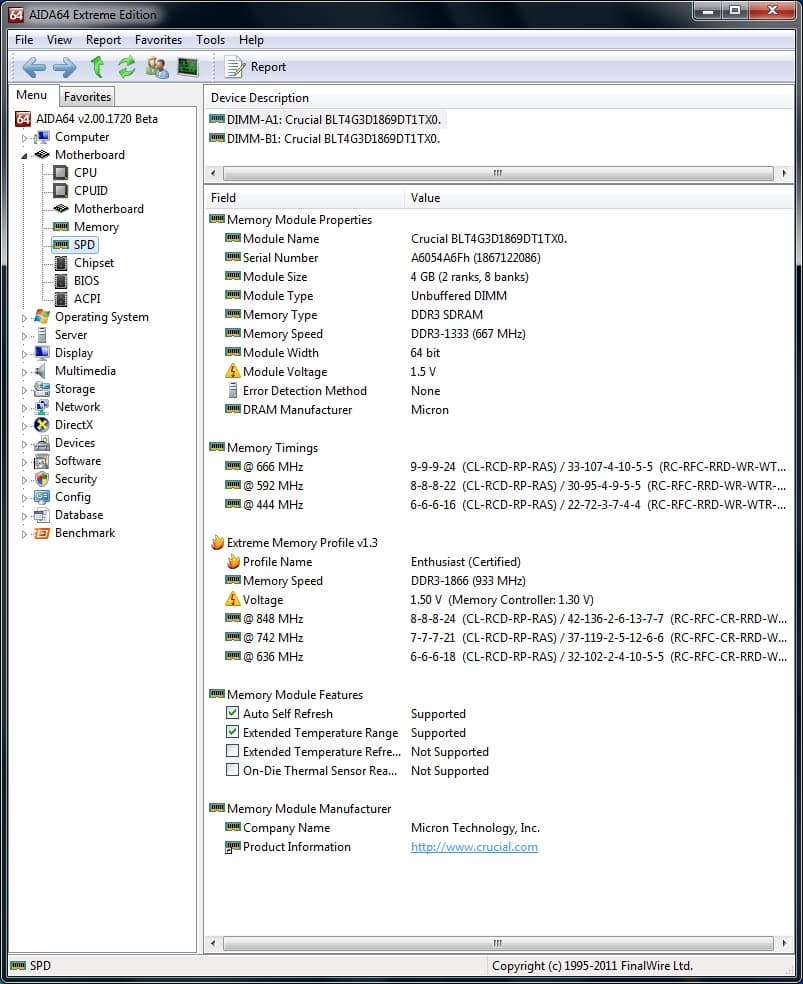Viewport: 803px width, 984px height.
Task: Select the Security tree item
Action: [x=76, y=479]
